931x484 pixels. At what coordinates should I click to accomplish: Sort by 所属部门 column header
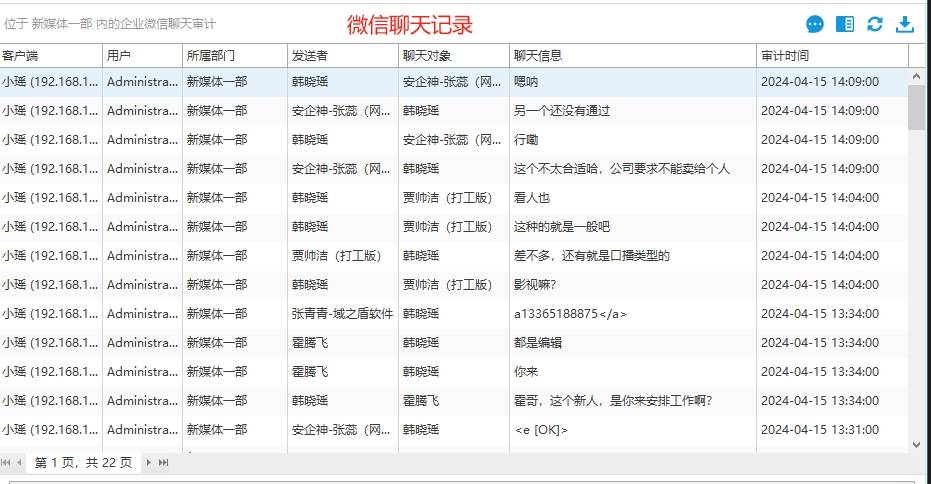[235, 56]
